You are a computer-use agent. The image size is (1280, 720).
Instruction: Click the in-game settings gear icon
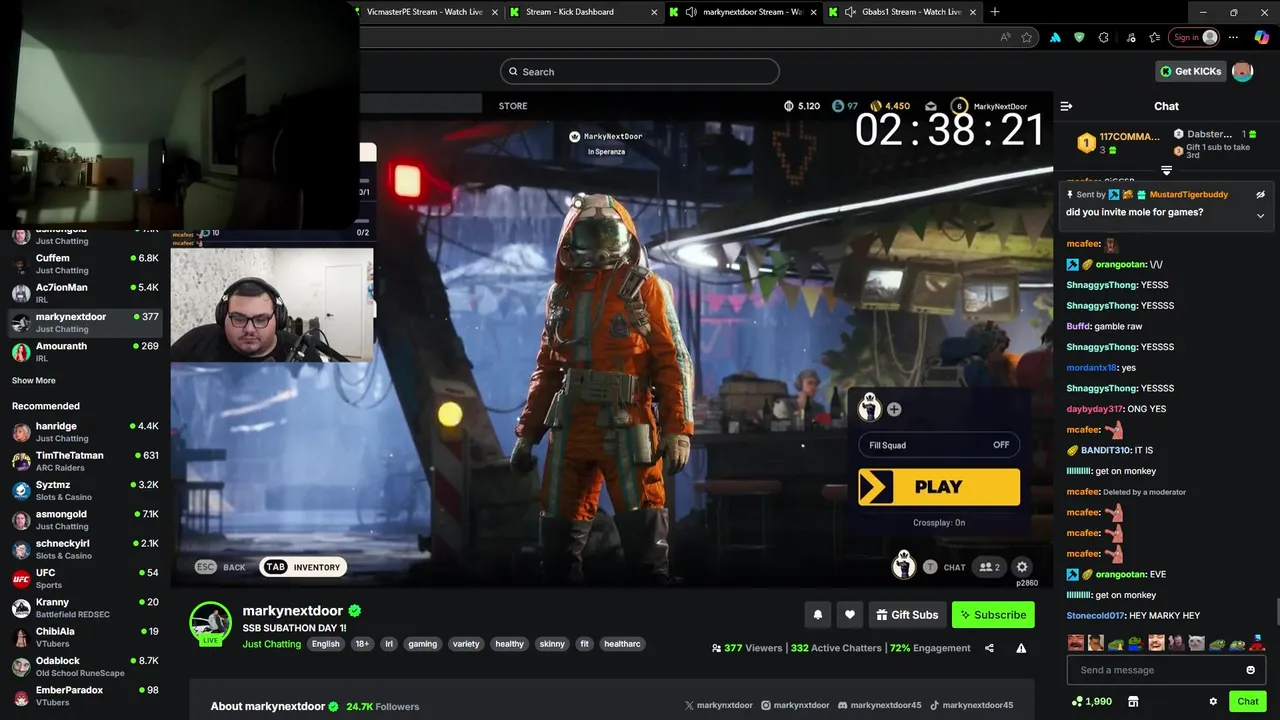(x=1022, y=567)
